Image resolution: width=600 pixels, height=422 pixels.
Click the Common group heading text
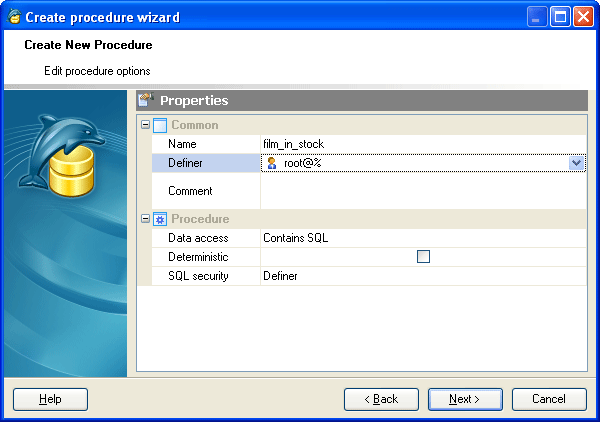click(x=195, y=125)
